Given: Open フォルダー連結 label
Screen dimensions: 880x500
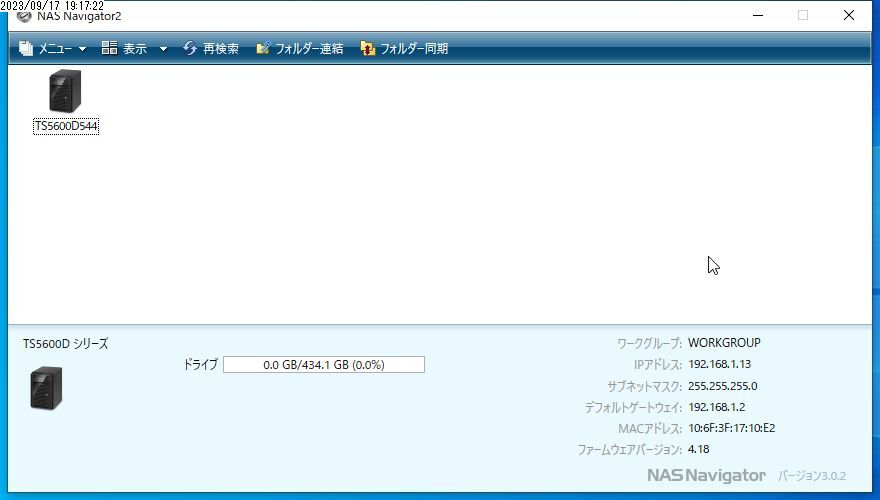Looking at the screenshot, I should (309, 49).
